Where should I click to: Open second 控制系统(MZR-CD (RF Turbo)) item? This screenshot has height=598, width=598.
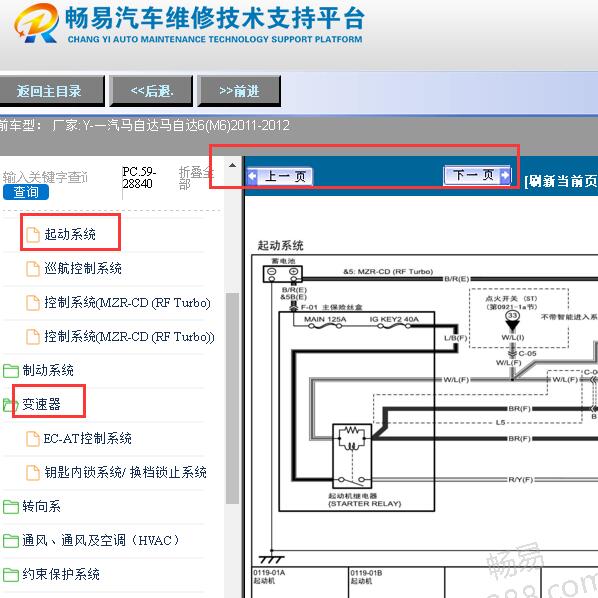pos(129,337)
